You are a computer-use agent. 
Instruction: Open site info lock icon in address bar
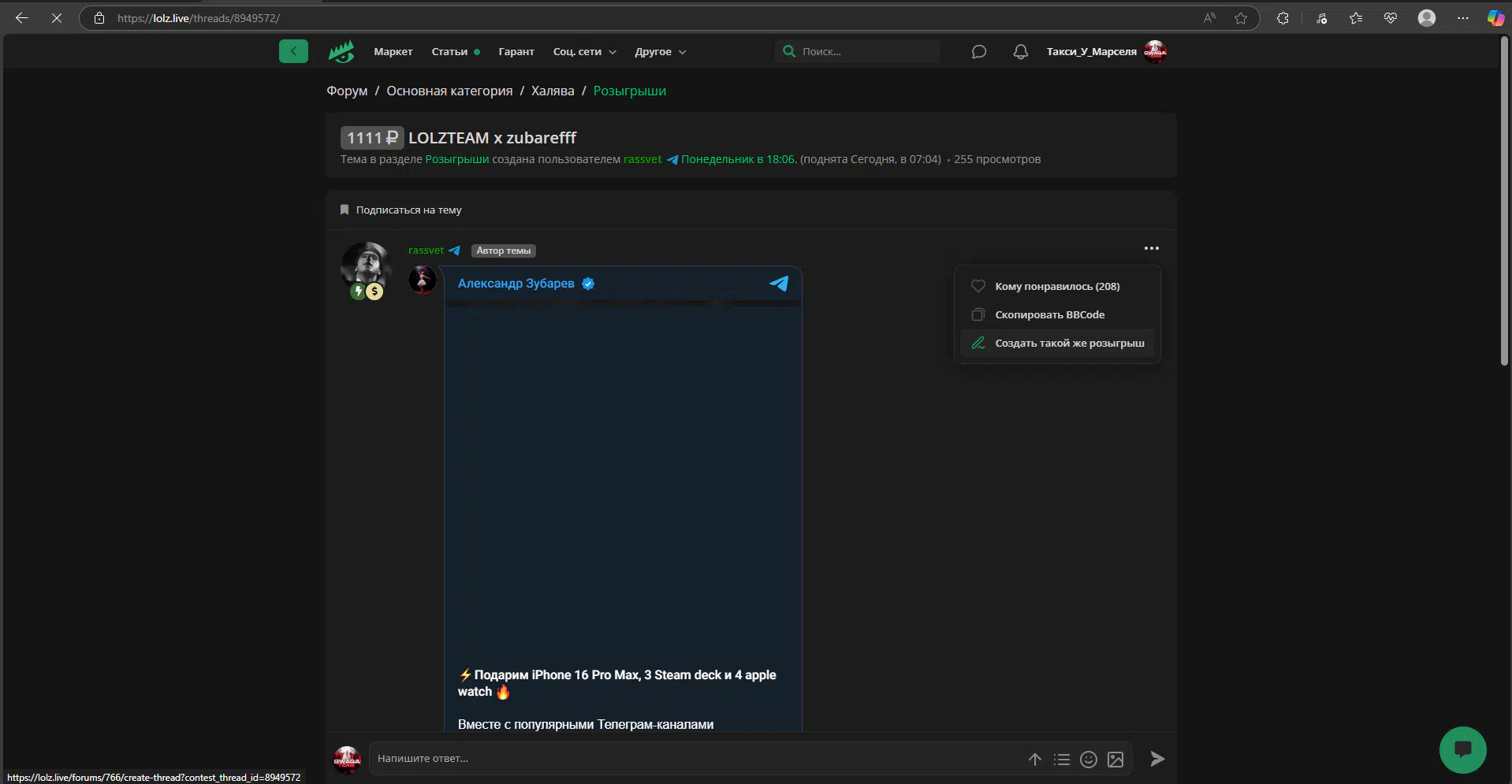(99, 18)
